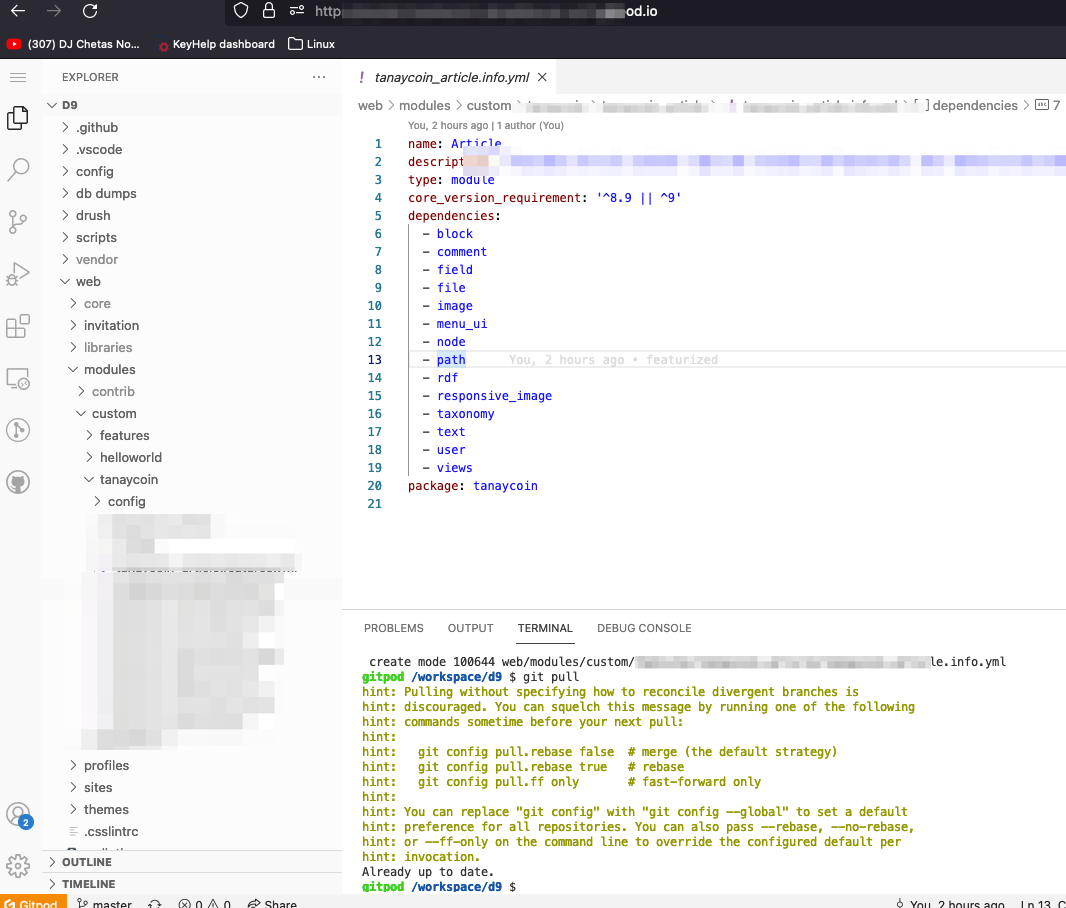
Task: Expand the contrib folder
Action: tap(192, 391)
